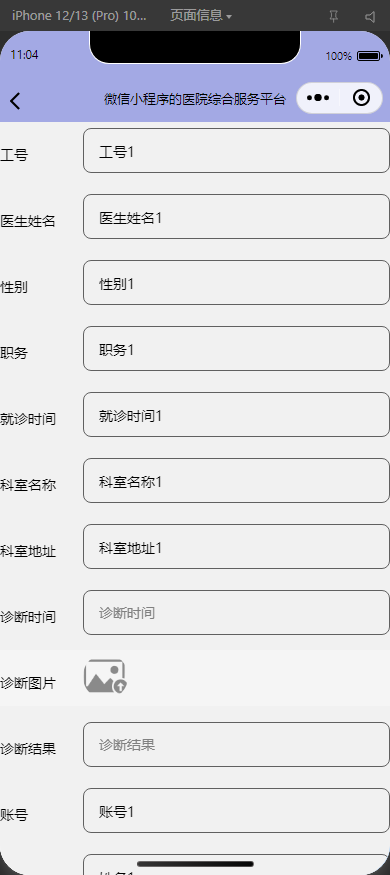The height and width of the screenshot is (875, 390).
Task: Click the 科室地址 text box
Action: point(237,546)
